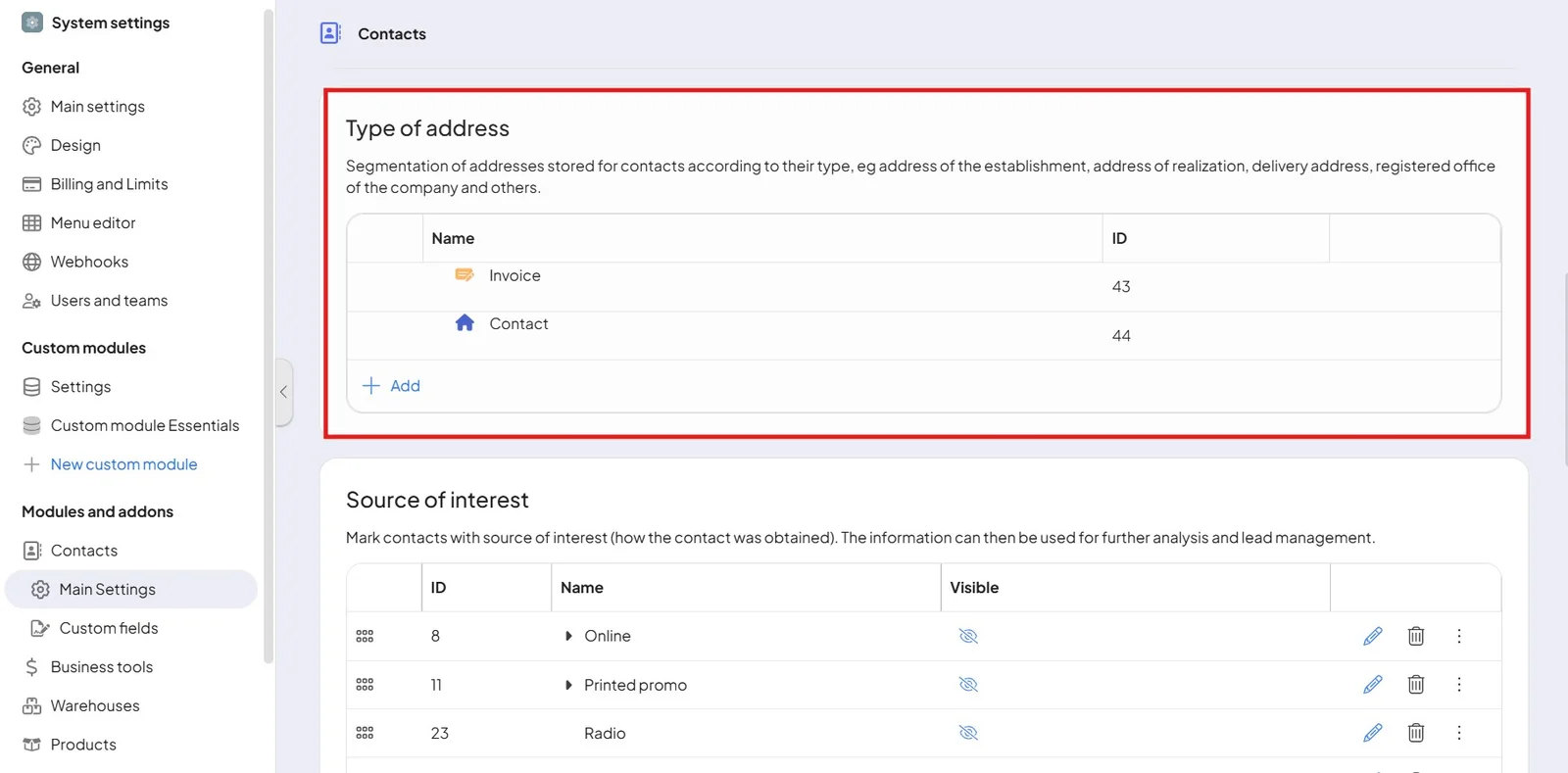The width and height of the screenshot is (1568, 773).
Task: Click drag handle icon of Radio row
Action: (365, 733)
